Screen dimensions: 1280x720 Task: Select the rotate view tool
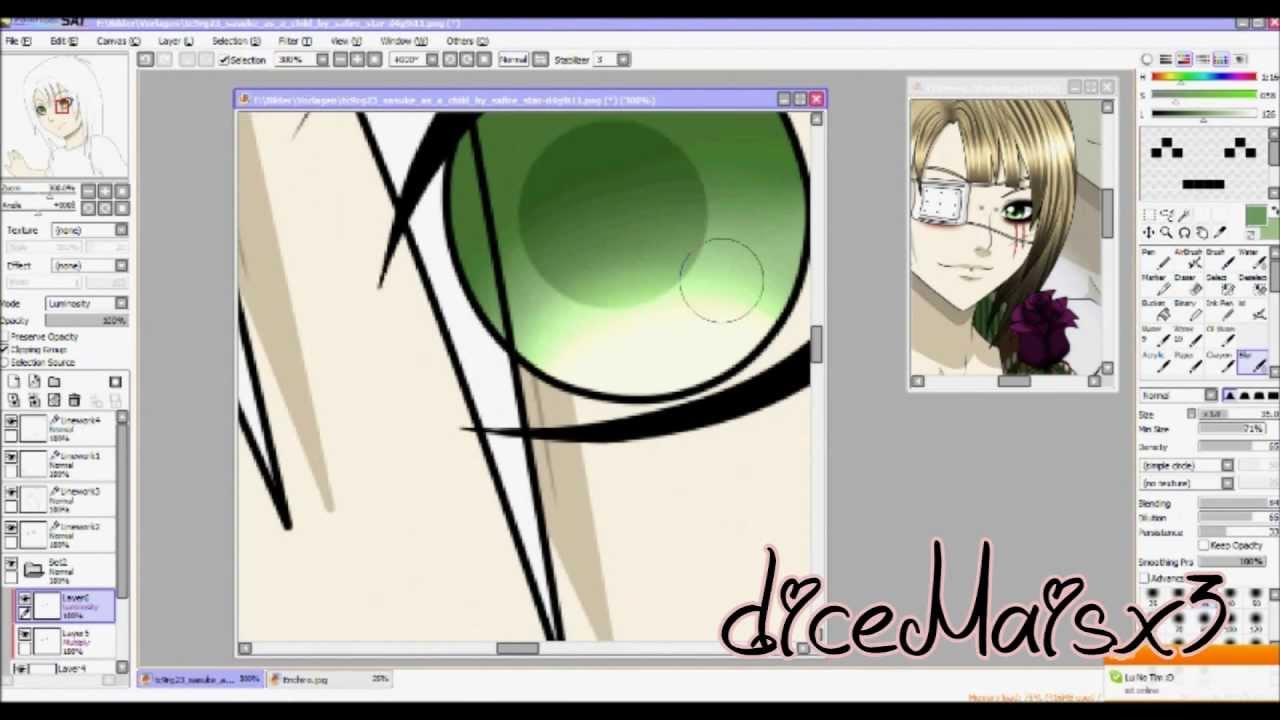coord(1184,233)
